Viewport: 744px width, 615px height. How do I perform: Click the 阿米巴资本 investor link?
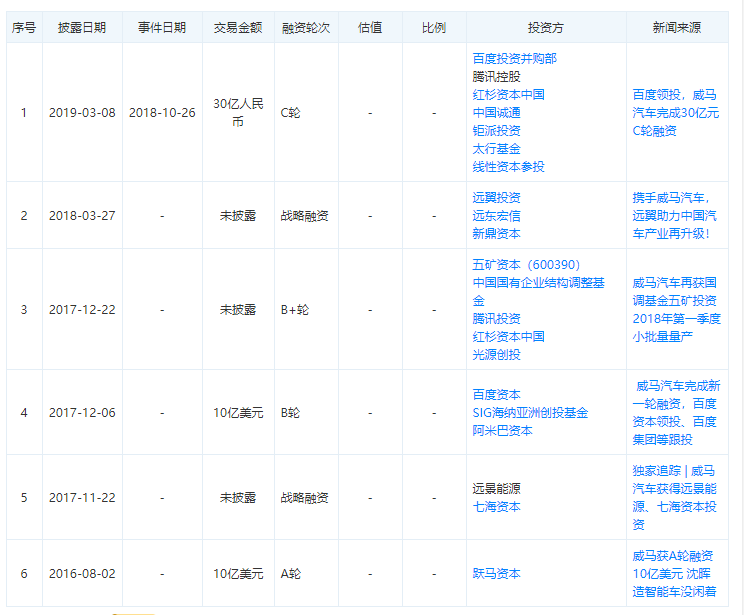point(502,430)
